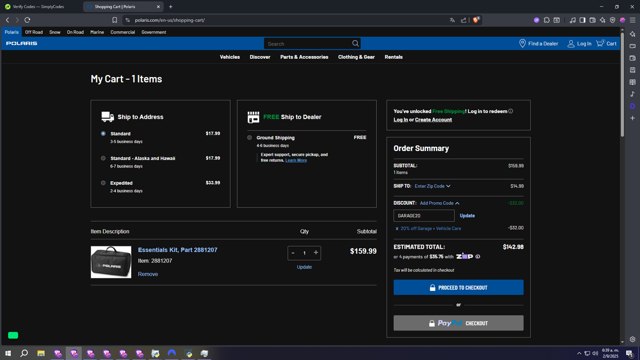Click the Log In person icon

click(x=571, y=43)
